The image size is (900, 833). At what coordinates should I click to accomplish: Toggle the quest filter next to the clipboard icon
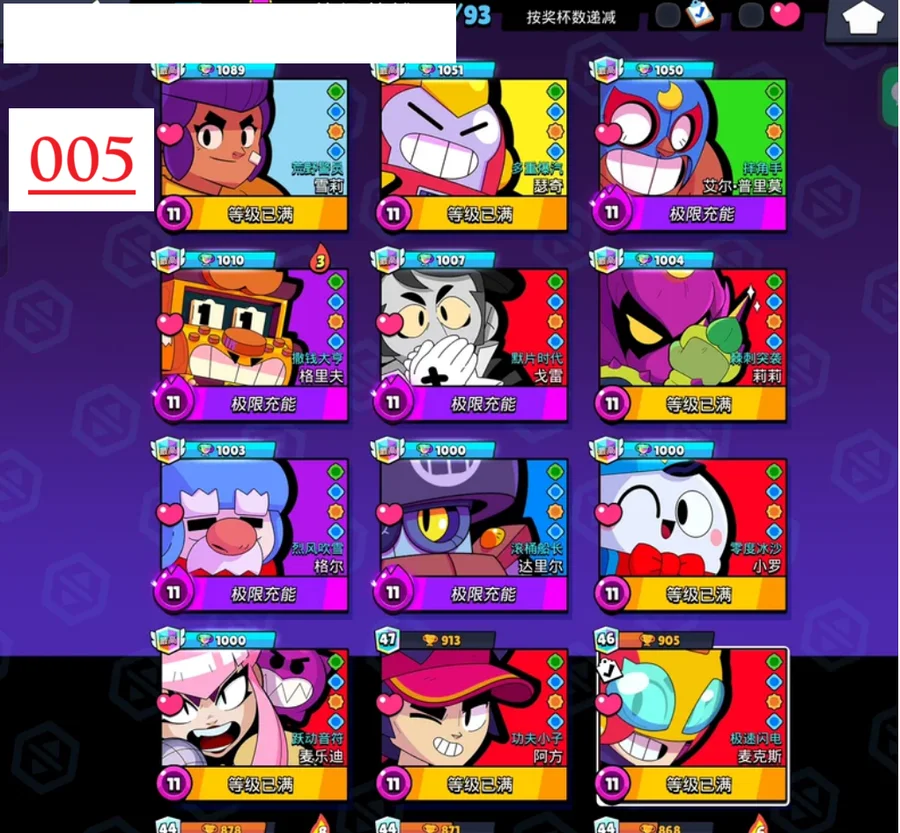tap(668, 16)
